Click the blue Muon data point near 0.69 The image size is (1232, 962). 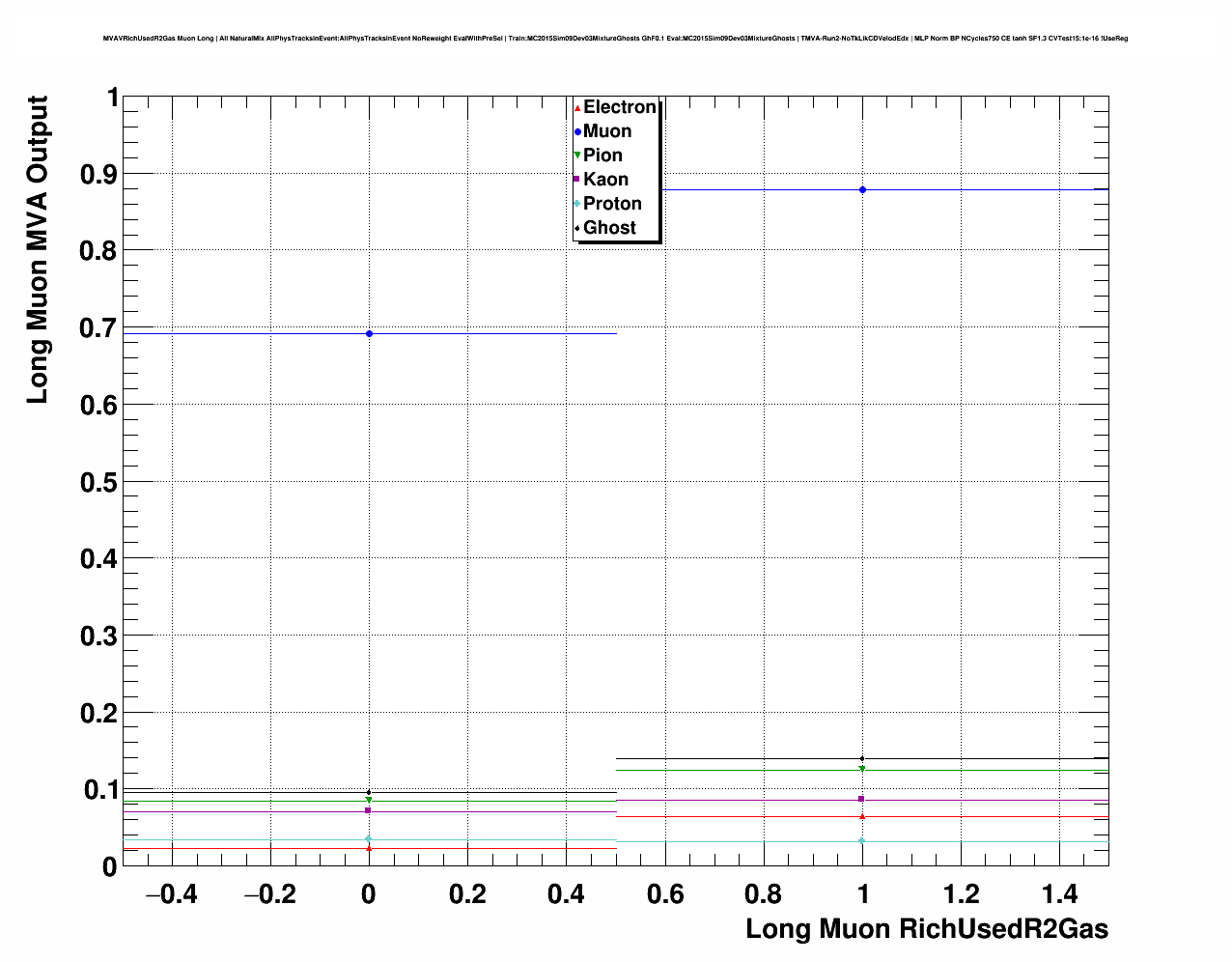pyautogui.click(x=369, y=334)
